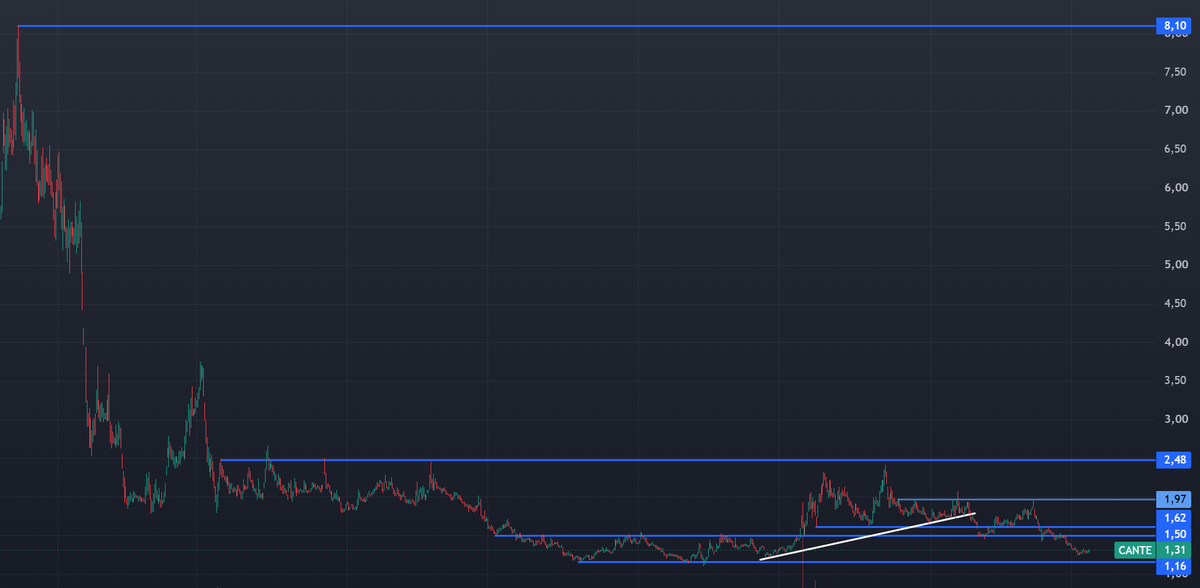Click the 7,50 axis tick value
The height and width of the screenshot is (588, 1200).
1175,72
